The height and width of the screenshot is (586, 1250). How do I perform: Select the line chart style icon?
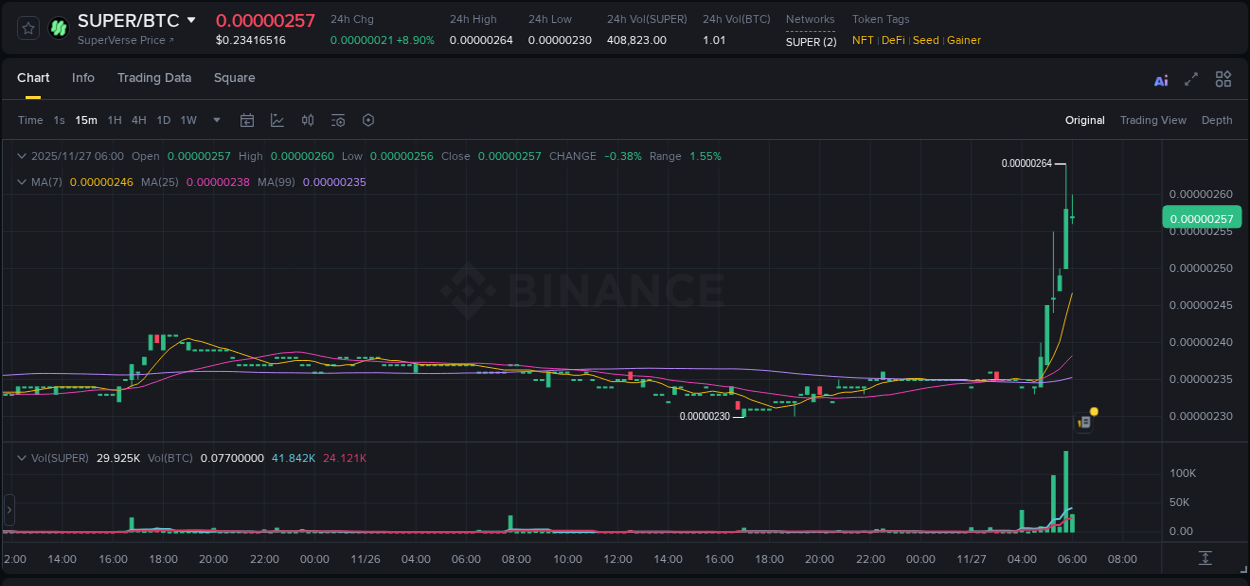coord(277,120)
